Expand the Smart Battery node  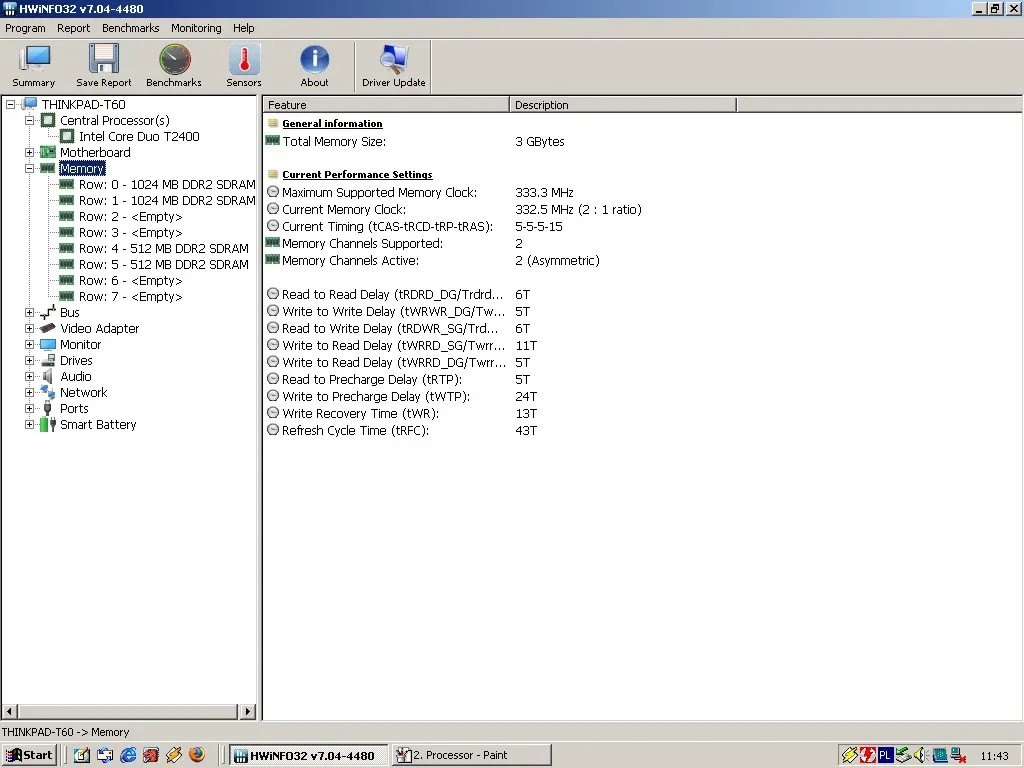29,424
